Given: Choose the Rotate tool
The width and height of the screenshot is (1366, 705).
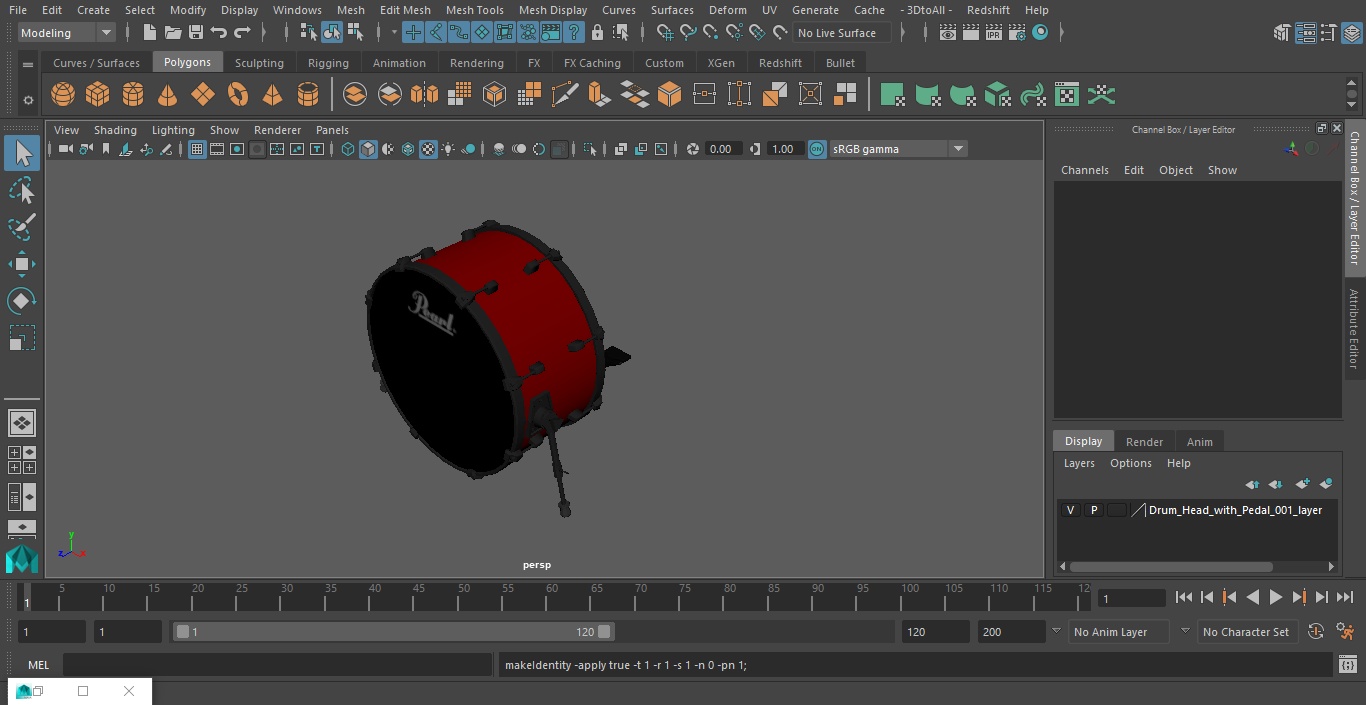Looking at the screenshot, I should coord(21,301).
